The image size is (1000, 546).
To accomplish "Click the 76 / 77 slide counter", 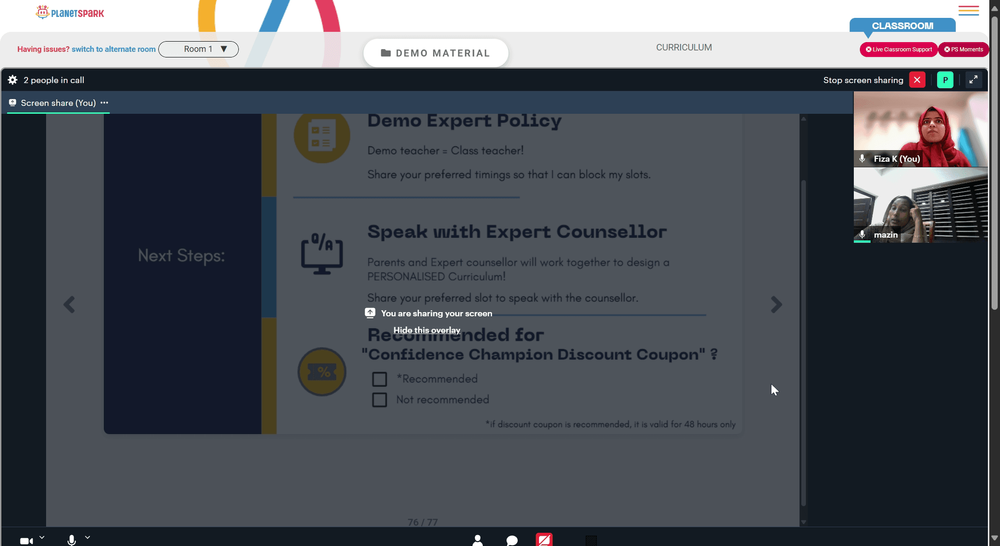I will coord(423,522).
